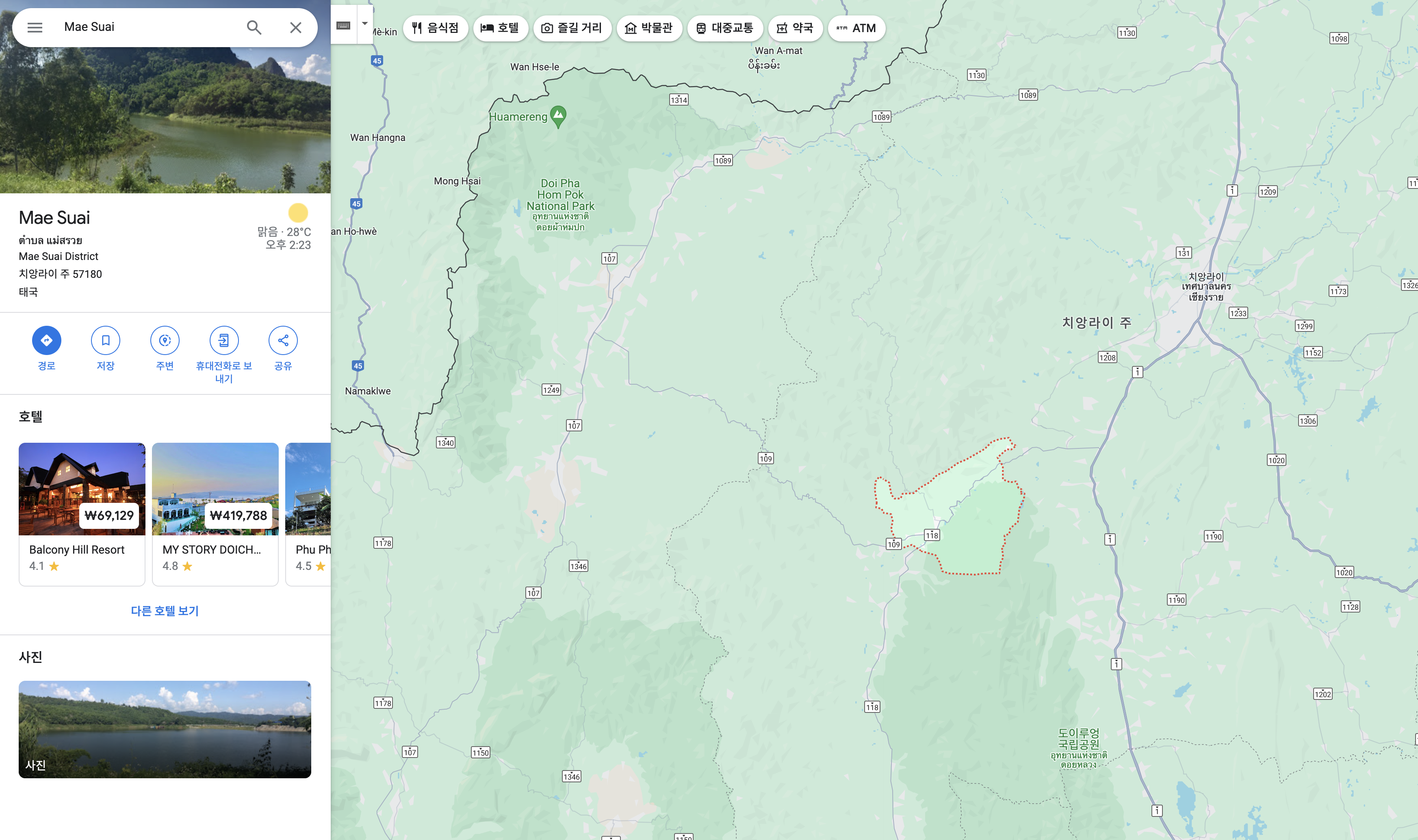Screen dimensions: 1418x840
Task: Click the 경로 directions icon
Action: [x=46, y=340]
